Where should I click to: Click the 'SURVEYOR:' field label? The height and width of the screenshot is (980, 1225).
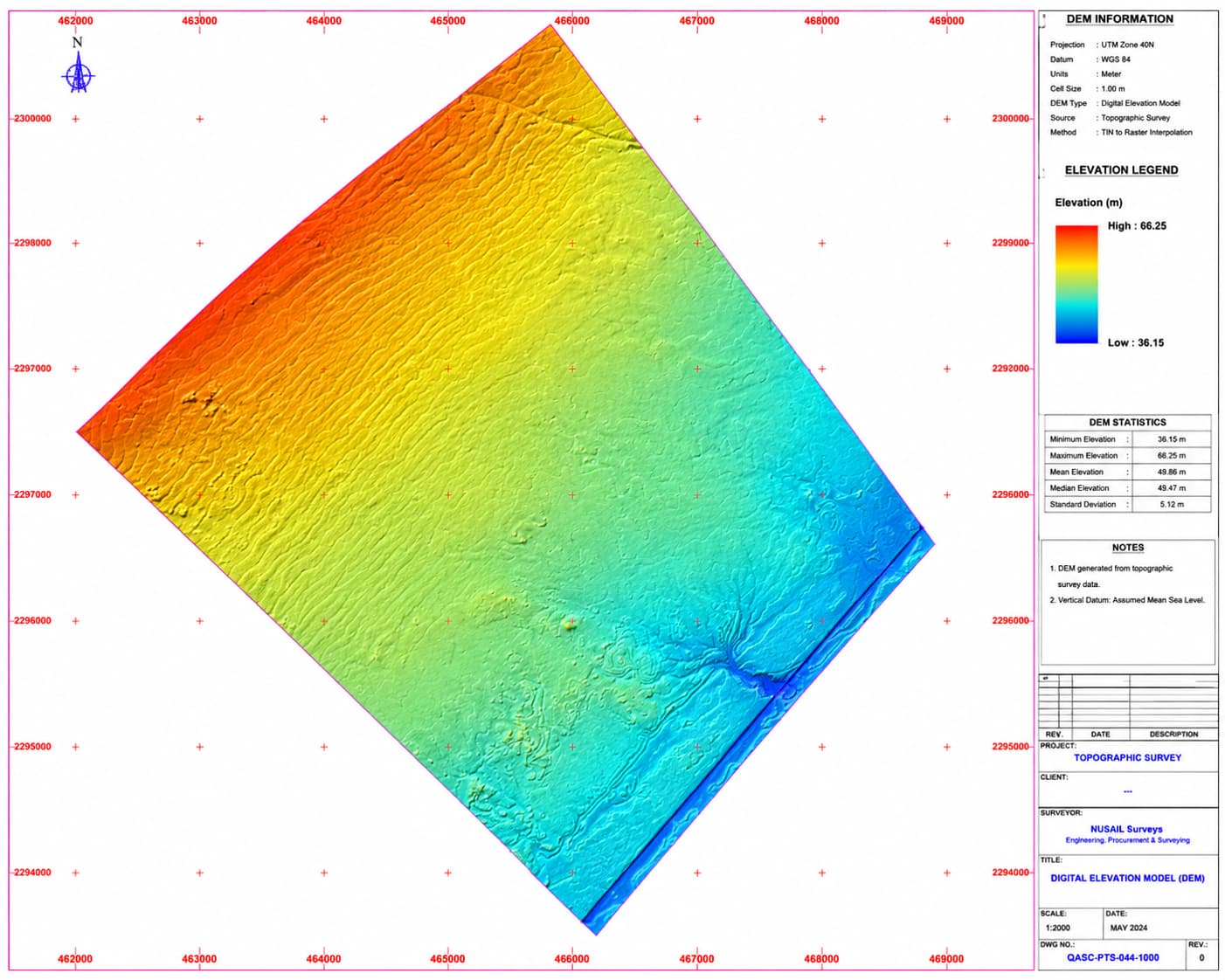point(1061,813)
